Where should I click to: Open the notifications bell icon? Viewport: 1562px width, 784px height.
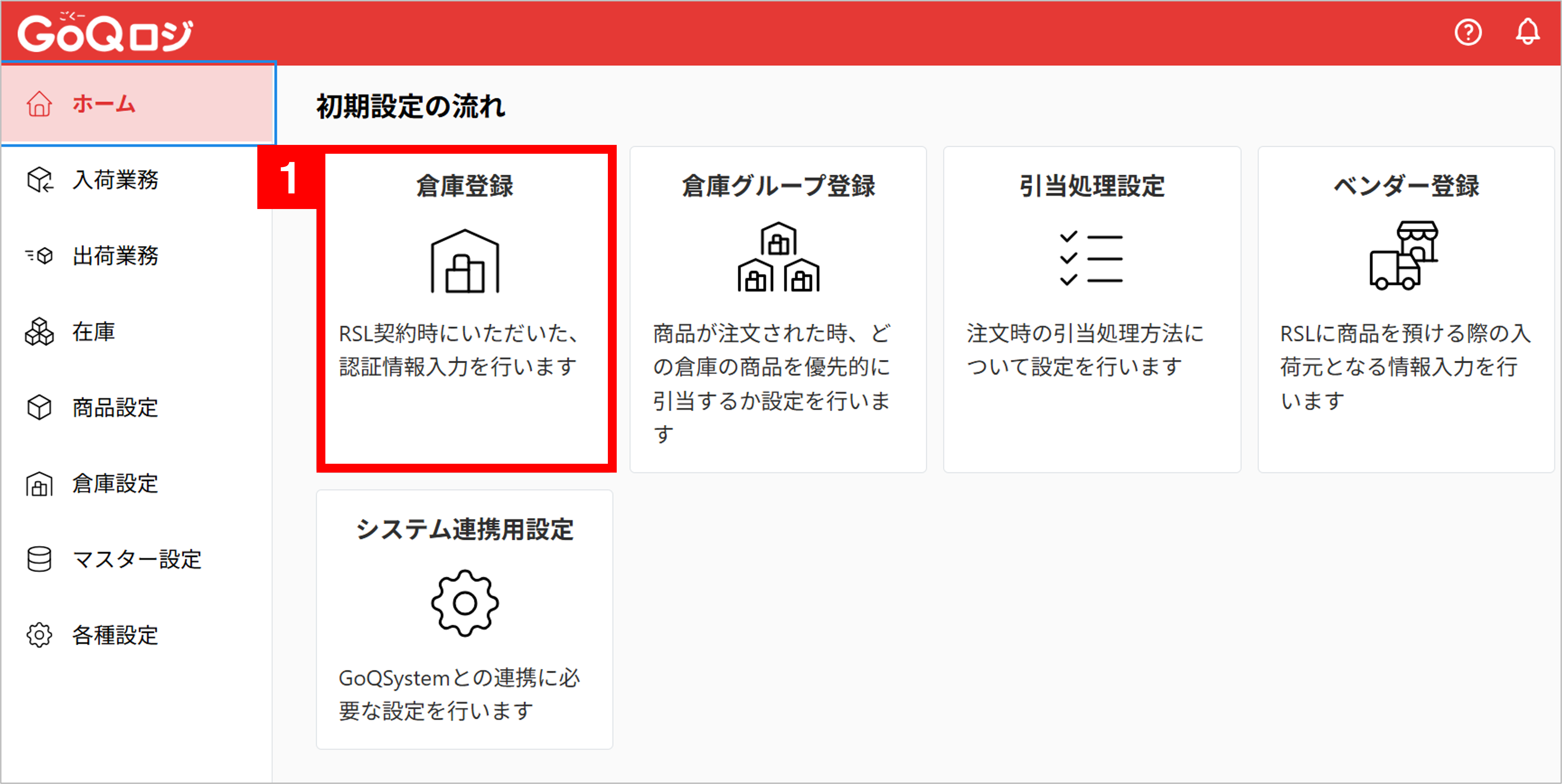click(x=1527, y=32)
